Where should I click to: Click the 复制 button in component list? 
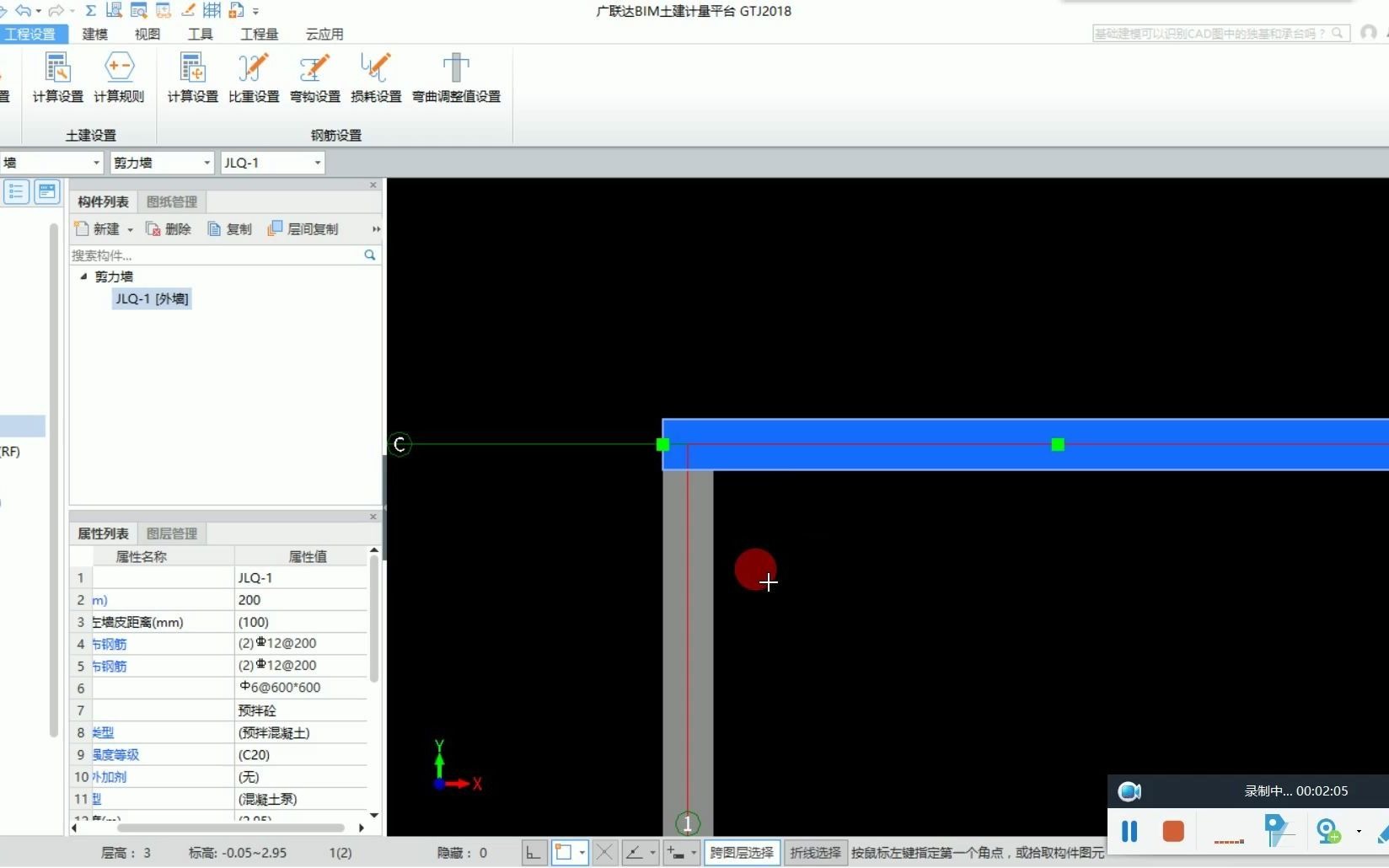(x=230, y=229)
